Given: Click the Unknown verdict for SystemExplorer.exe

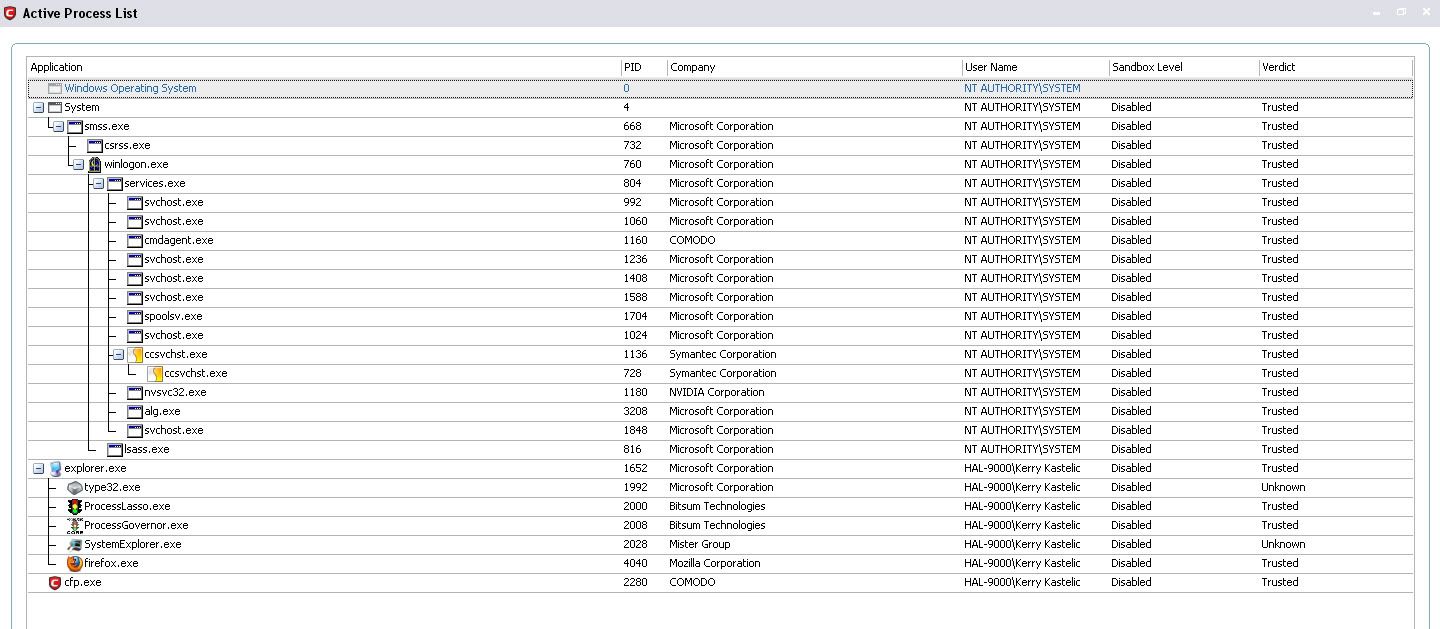Looking at the screenshot, I should point(1283,544).
